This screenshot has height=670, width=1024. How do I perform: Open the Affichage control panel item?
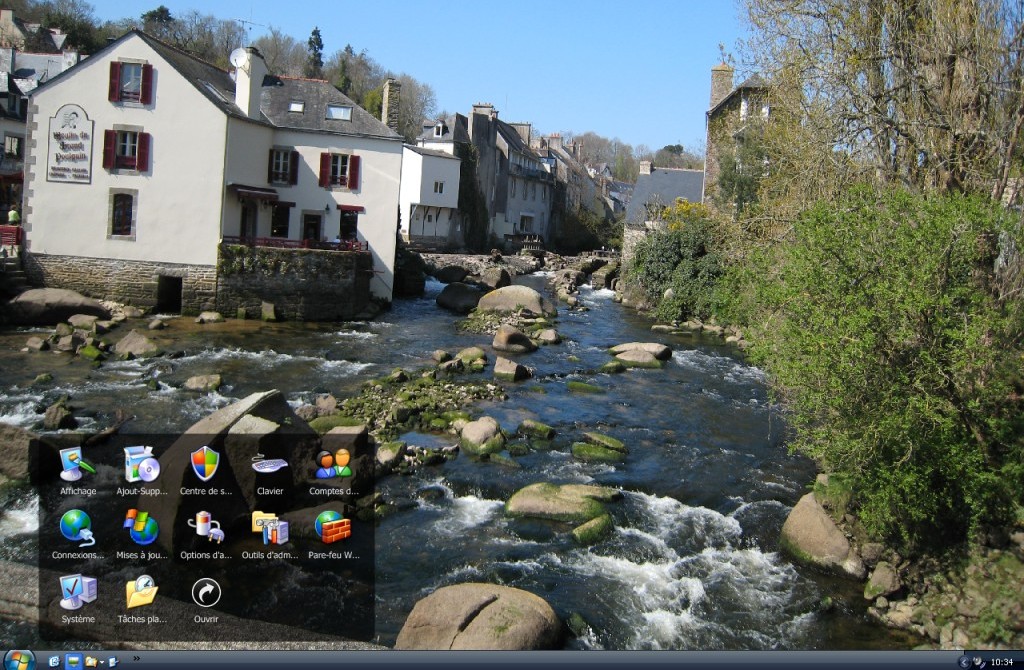tap(78, 471)
